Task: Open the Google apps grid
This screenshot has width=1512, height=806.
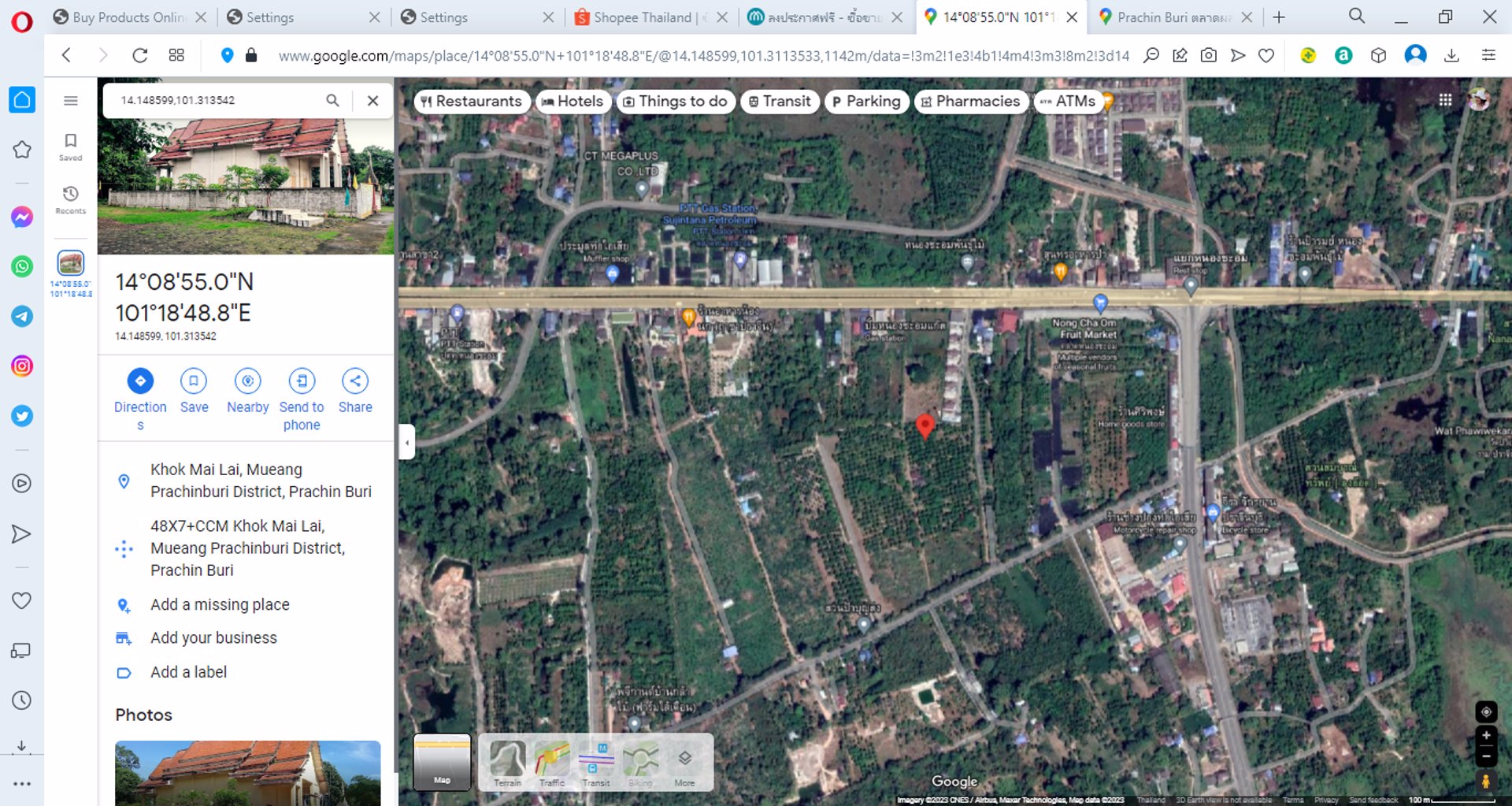Action: pos(1447,99)
